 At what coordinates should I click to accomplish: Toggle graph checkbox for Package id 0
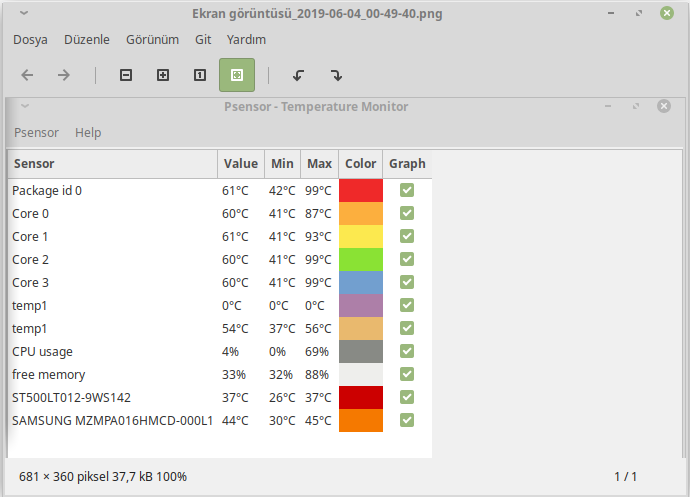point(407,190)
